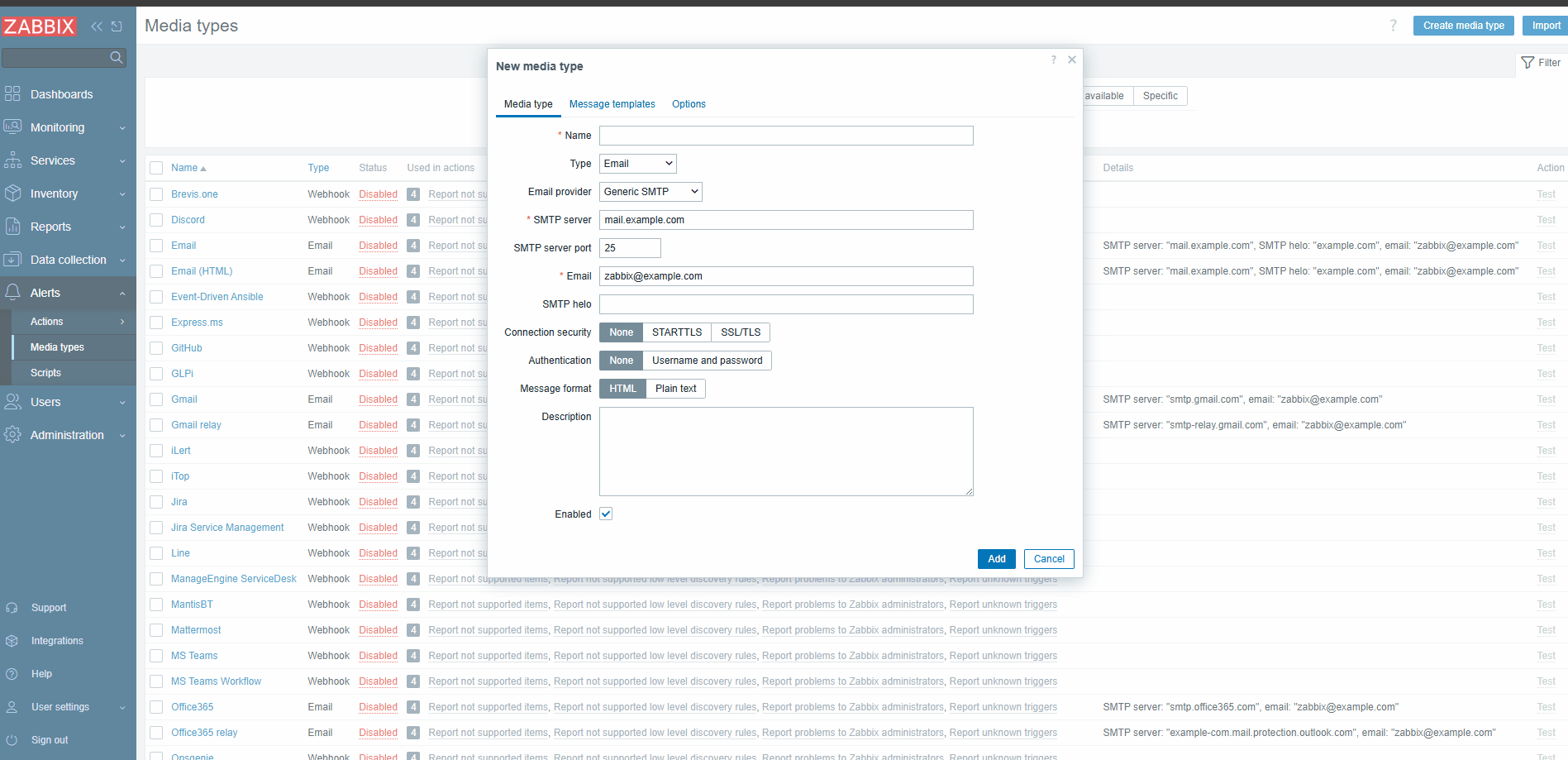
Task: Open the Event-Driven Ansible media type link
Action: click(x=217, y=297)
